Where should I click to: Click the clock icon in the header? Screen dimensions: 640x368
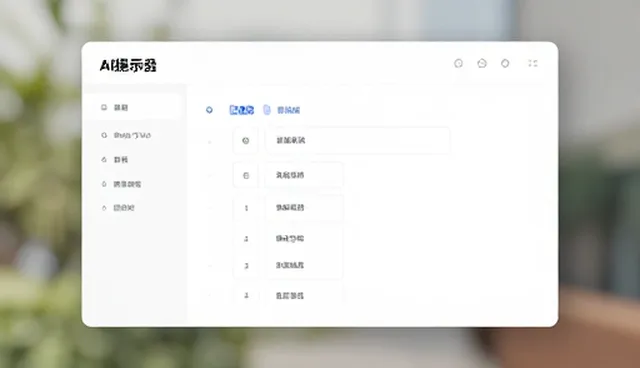458,63
